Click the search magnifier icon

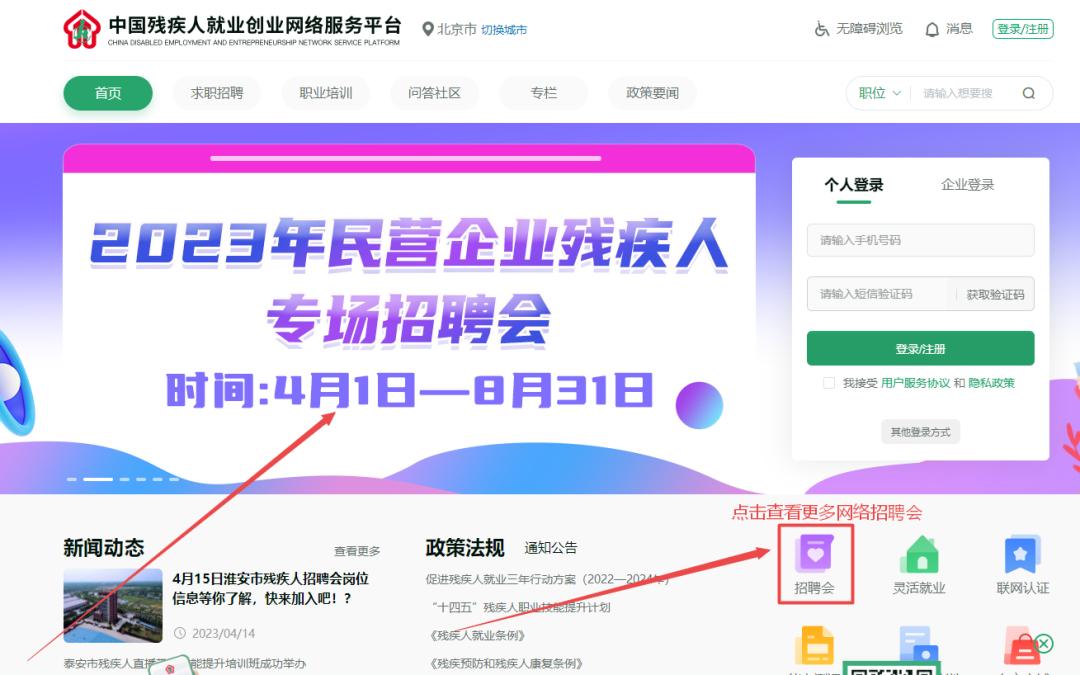pyautogui.click(x=1028, y=92)
